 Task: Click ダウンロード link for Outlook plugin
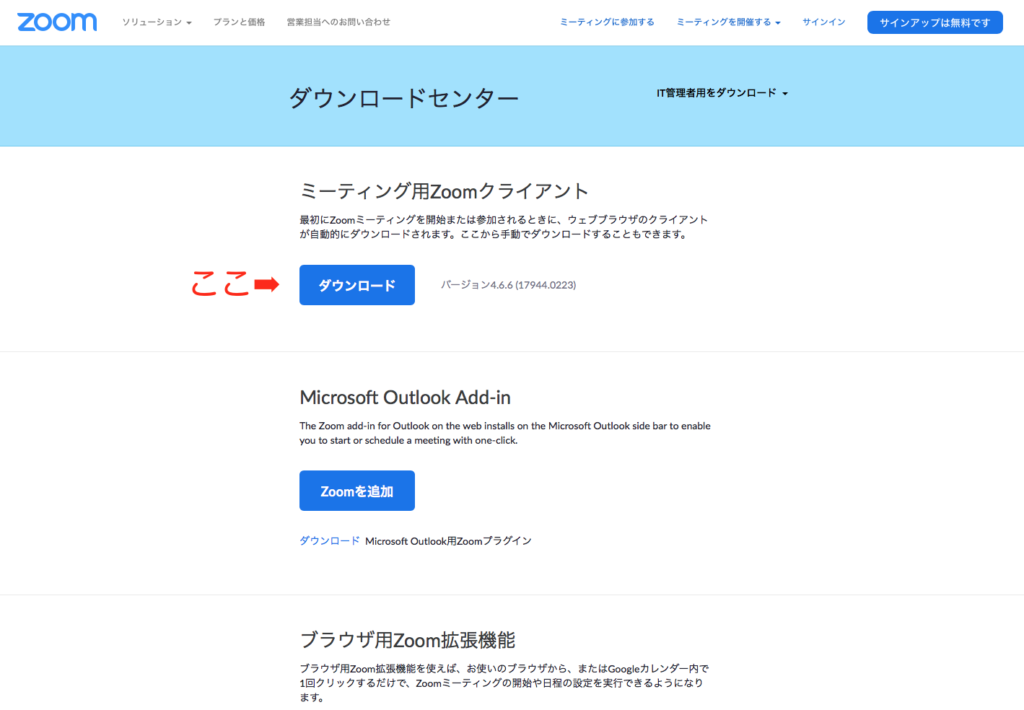[329, 541]
